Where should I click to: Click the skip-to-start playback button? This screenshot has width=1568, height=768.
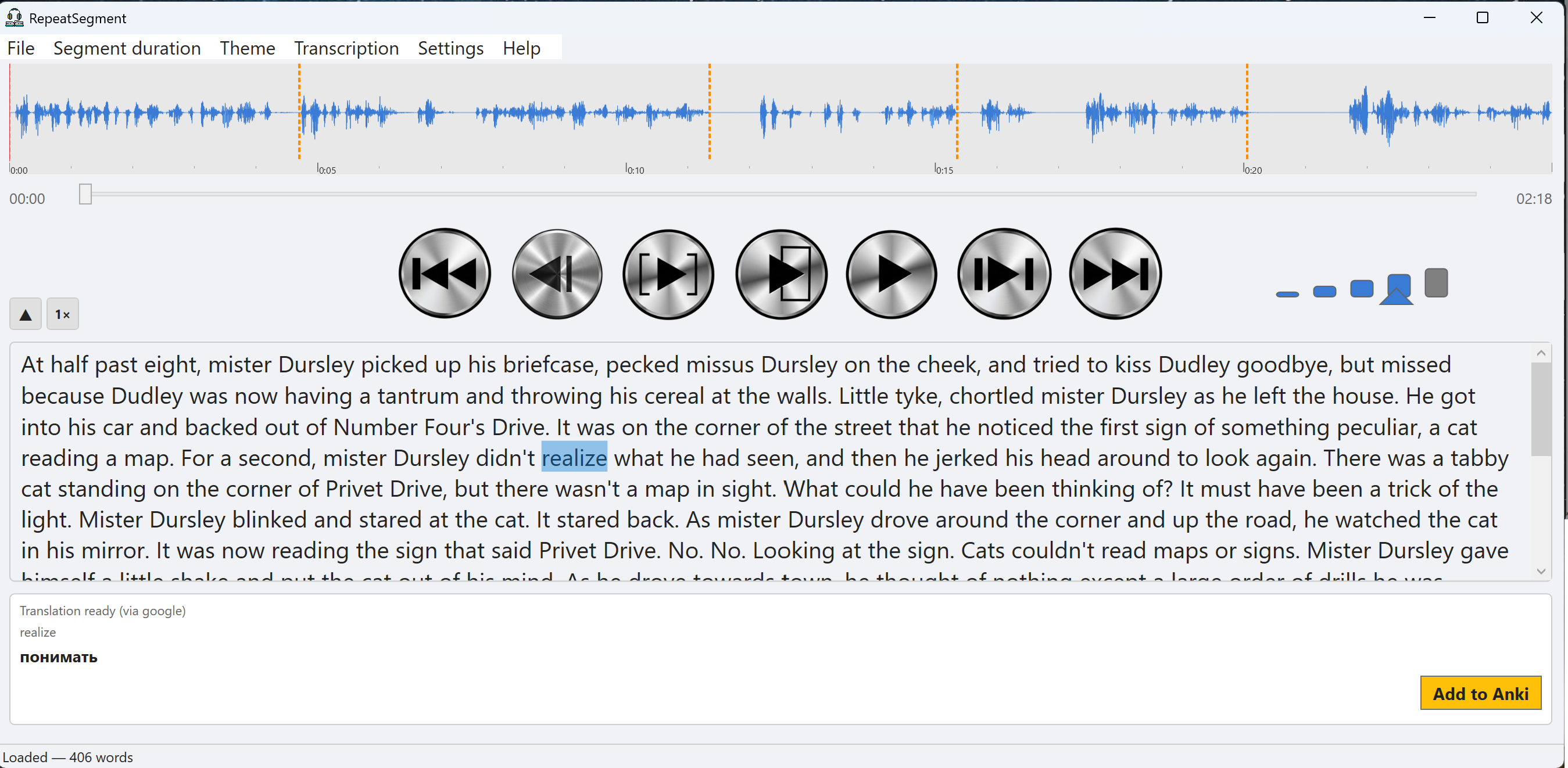pyautogui.click(x=445, y=274)
